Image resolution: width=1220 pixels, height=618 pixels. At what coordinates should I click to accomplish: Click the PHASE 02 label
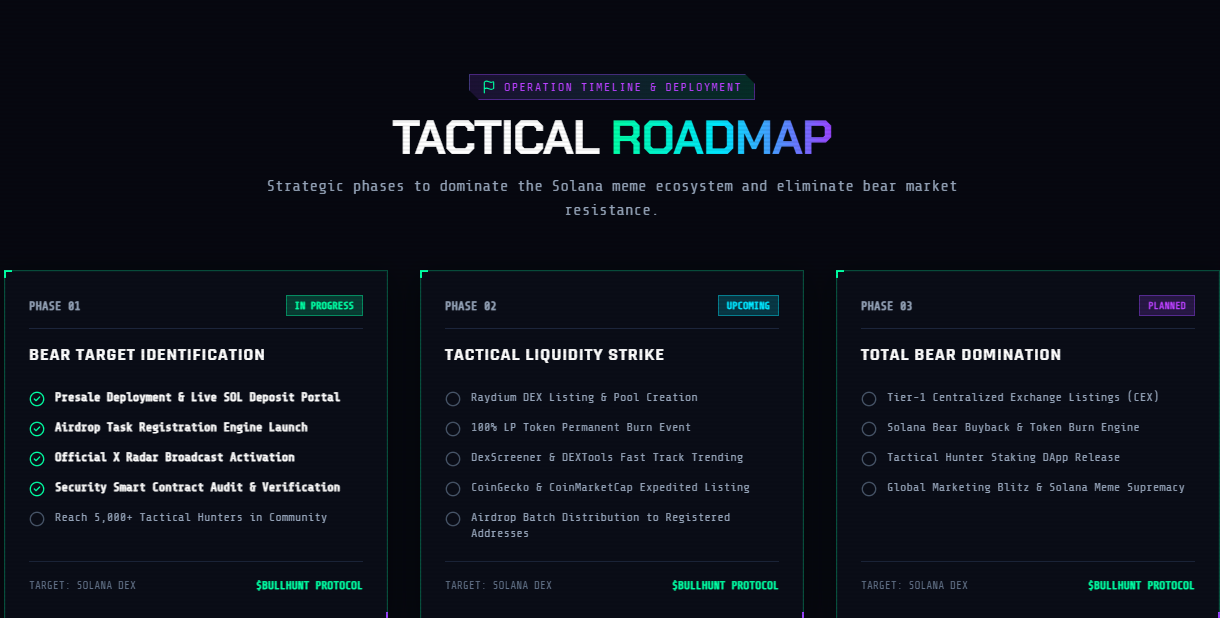[471, 306]
